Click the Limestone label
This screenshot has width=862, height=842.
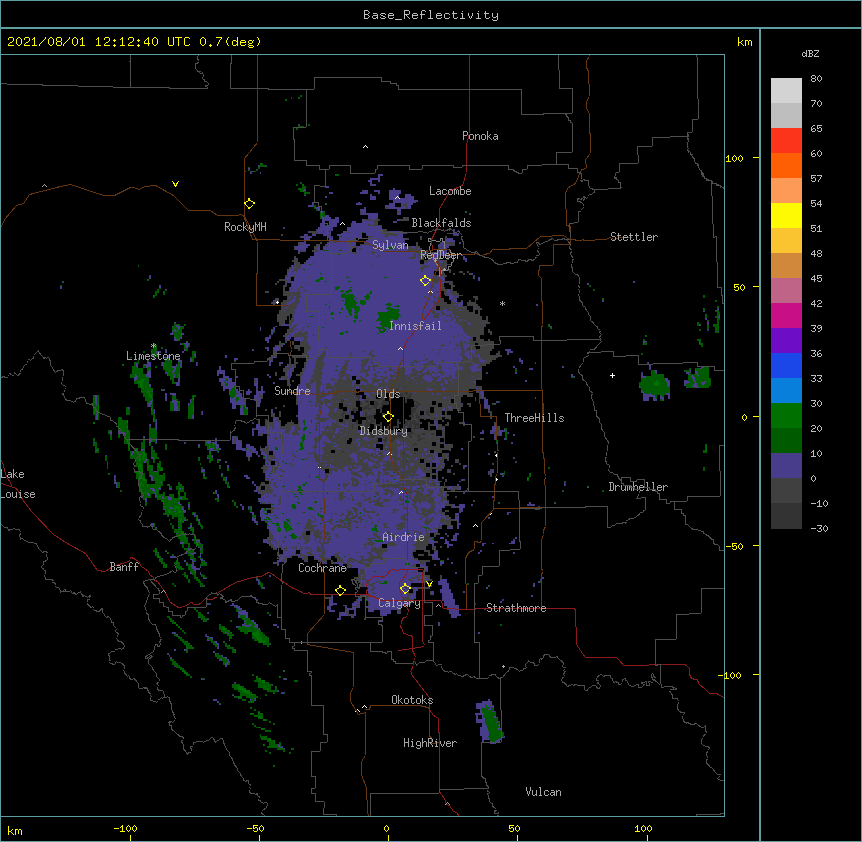[x=153, y=356]
